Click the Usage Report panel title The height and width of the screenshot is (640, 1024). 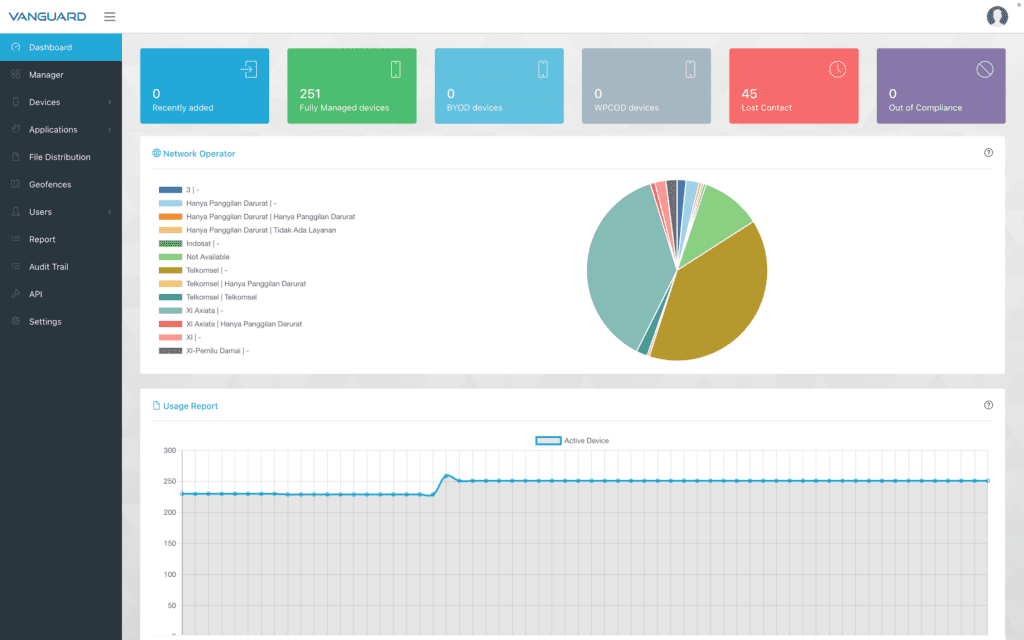[x=191, y=406]
